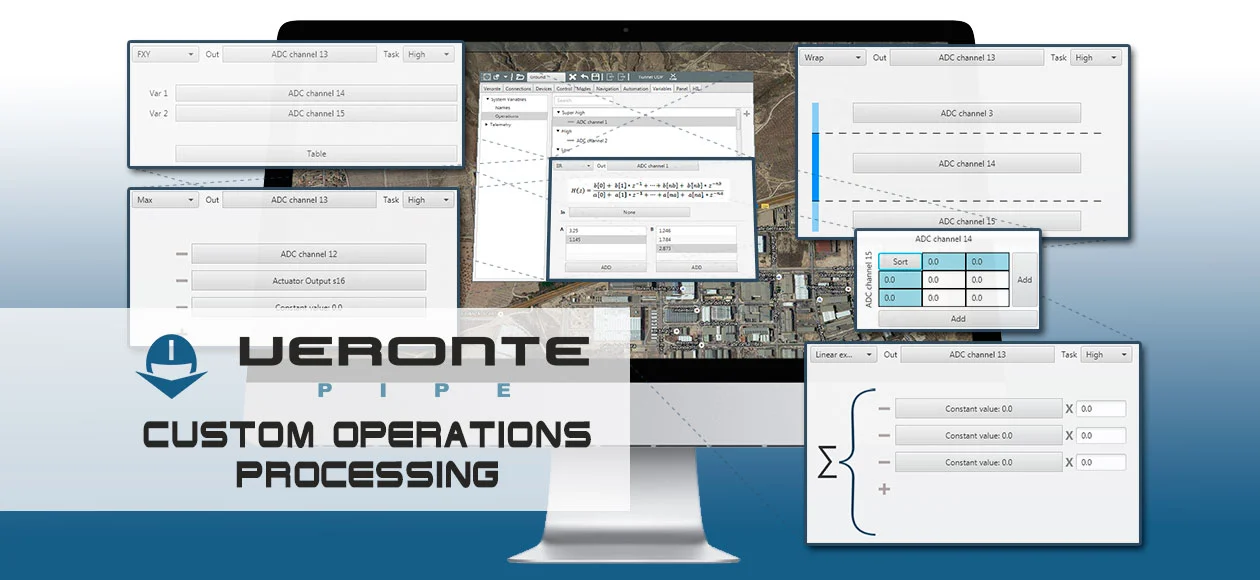Click third multiplier 0.0 input field

click(1101, 463)
